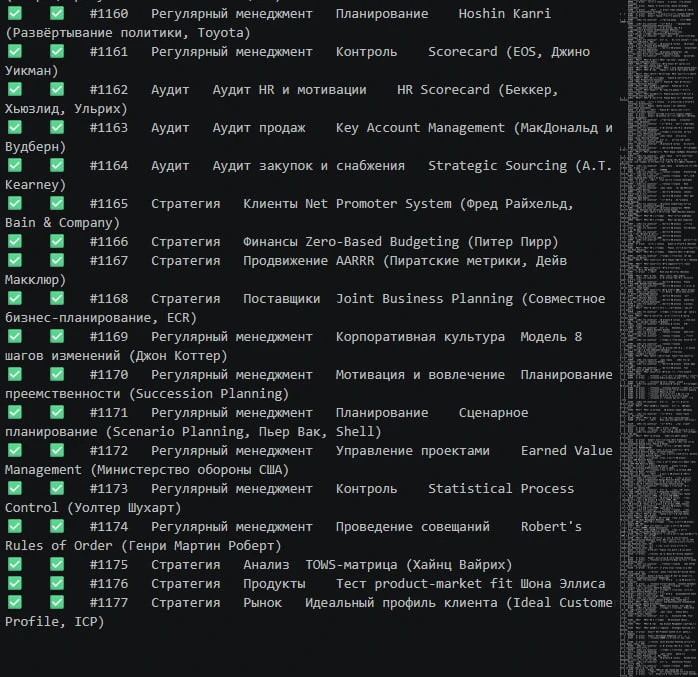Click the first green checkmark in row #1162
Screen dimensions: 698x677
(15, 89)
